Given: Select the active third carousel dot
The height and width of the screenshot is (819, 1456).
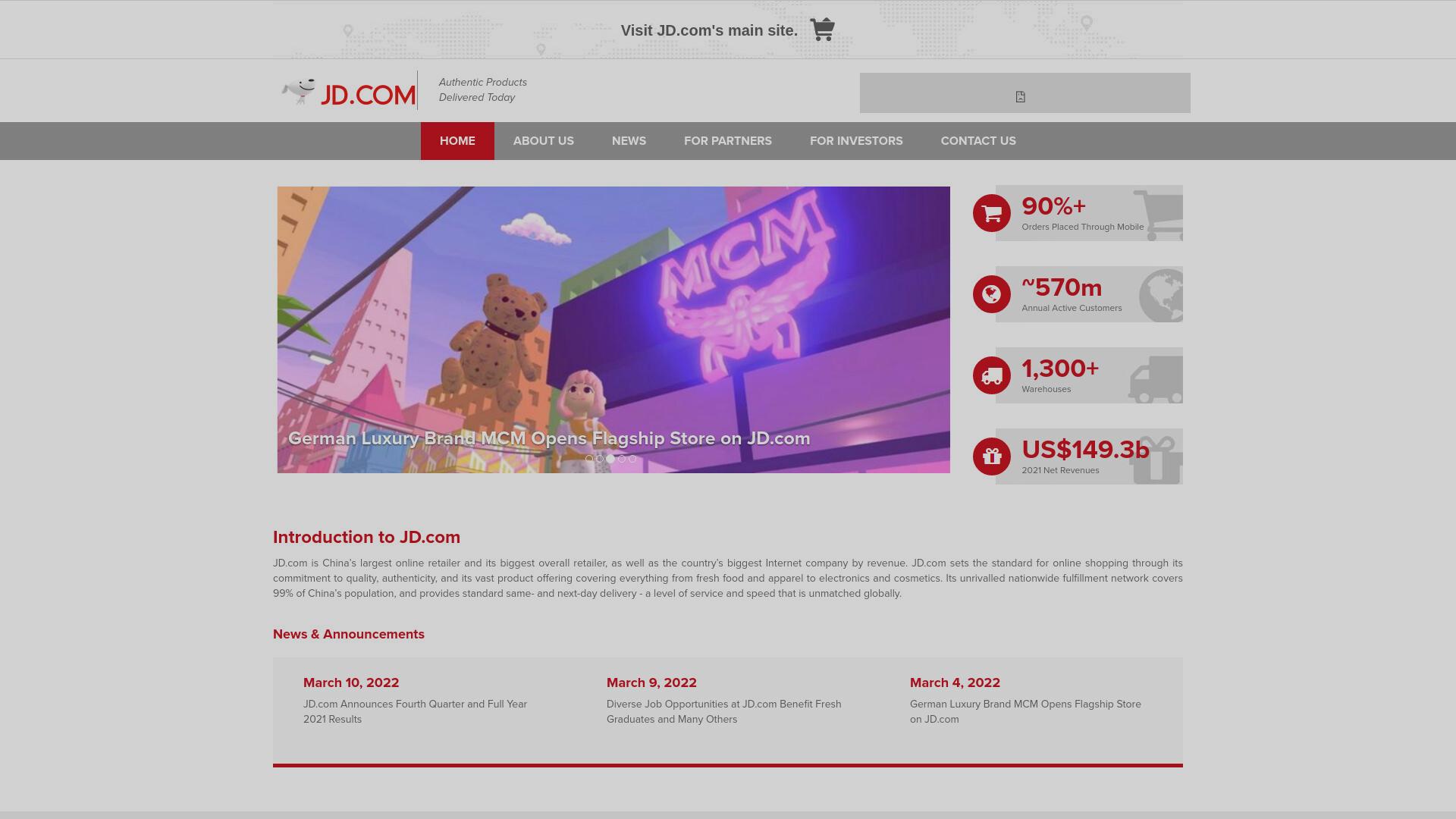Looking at the screenshot, I should pos(610,459).
